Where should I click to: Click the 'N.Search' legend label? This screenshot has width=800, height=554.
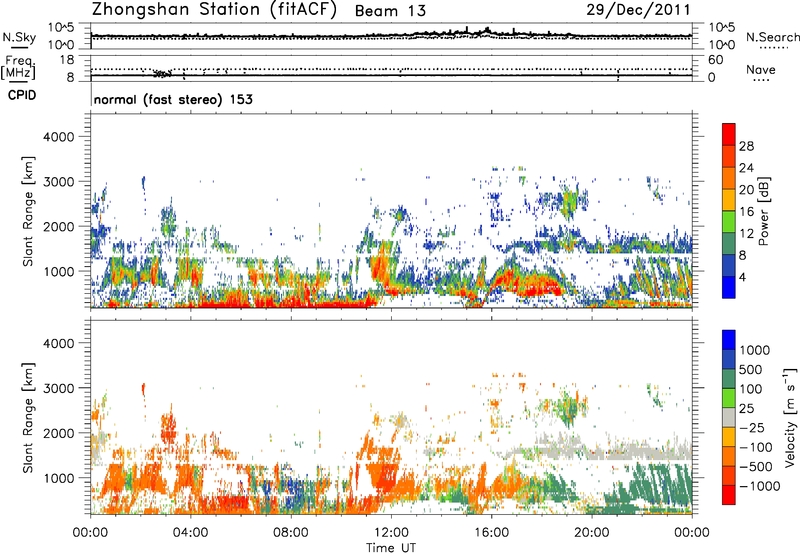[773, 37]
